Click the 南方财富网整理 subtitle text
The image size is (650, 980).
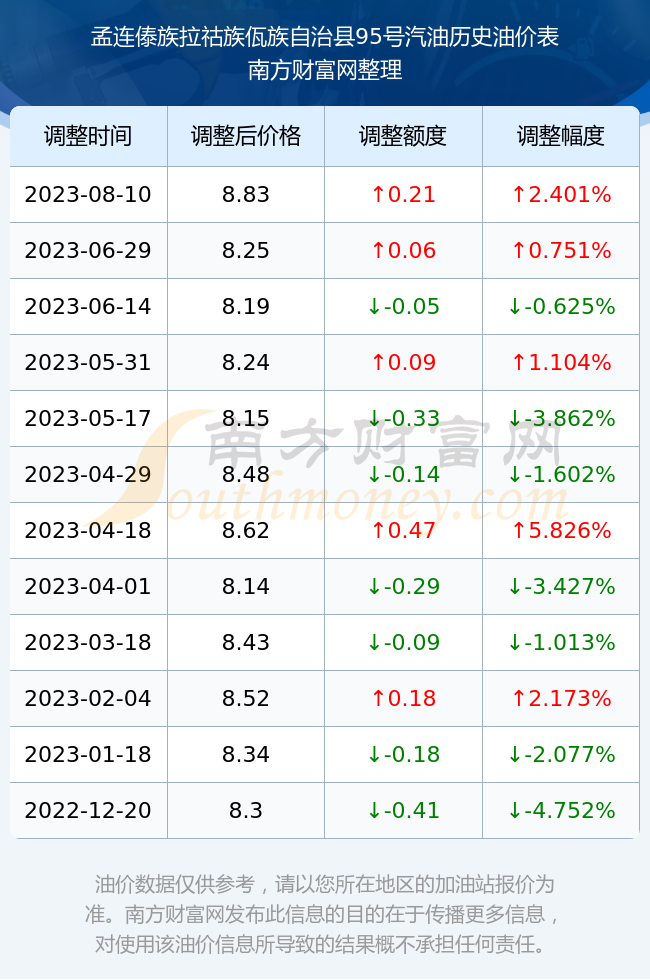(x=325, y=69)
